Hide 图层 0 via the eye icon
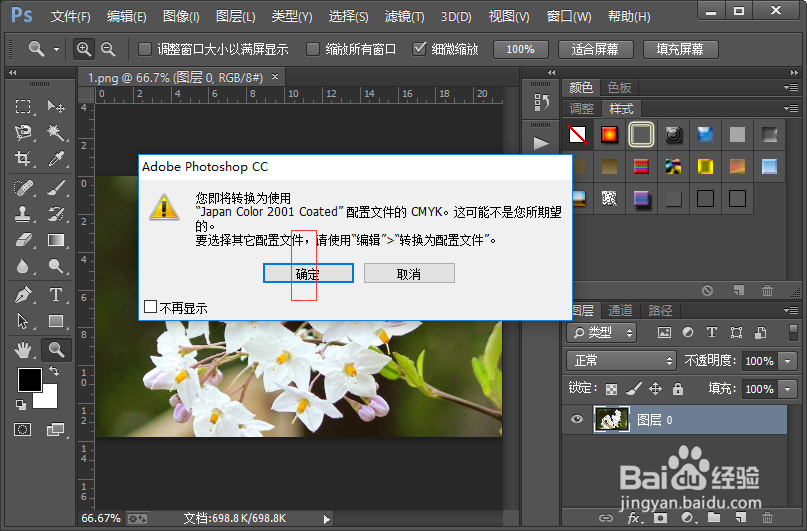 point(577,419)
